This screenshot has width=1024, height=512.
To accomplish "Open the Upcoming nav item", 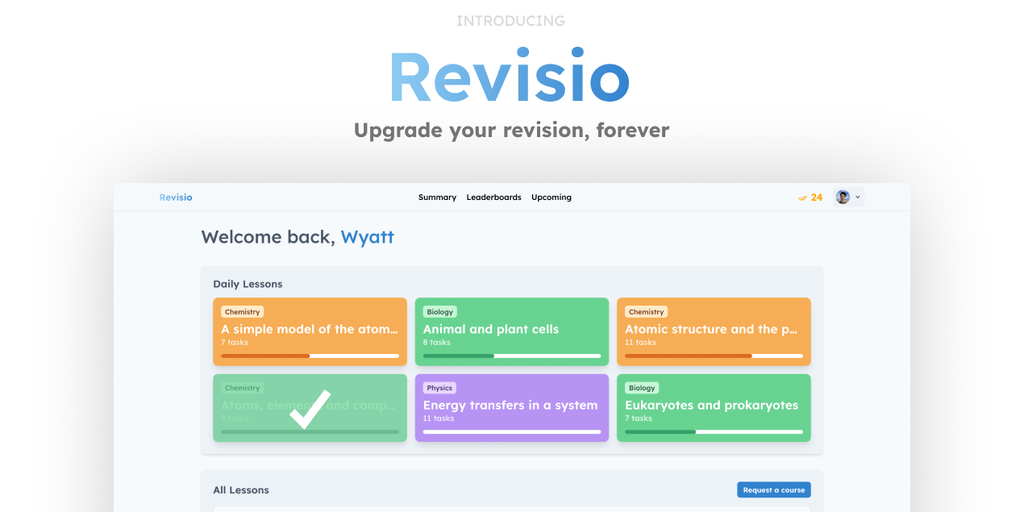I will [551, 197].
